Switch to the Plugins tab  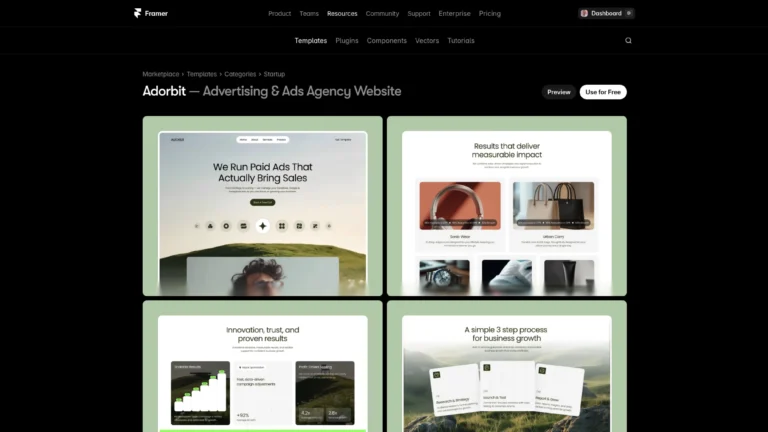pos(347,41)
